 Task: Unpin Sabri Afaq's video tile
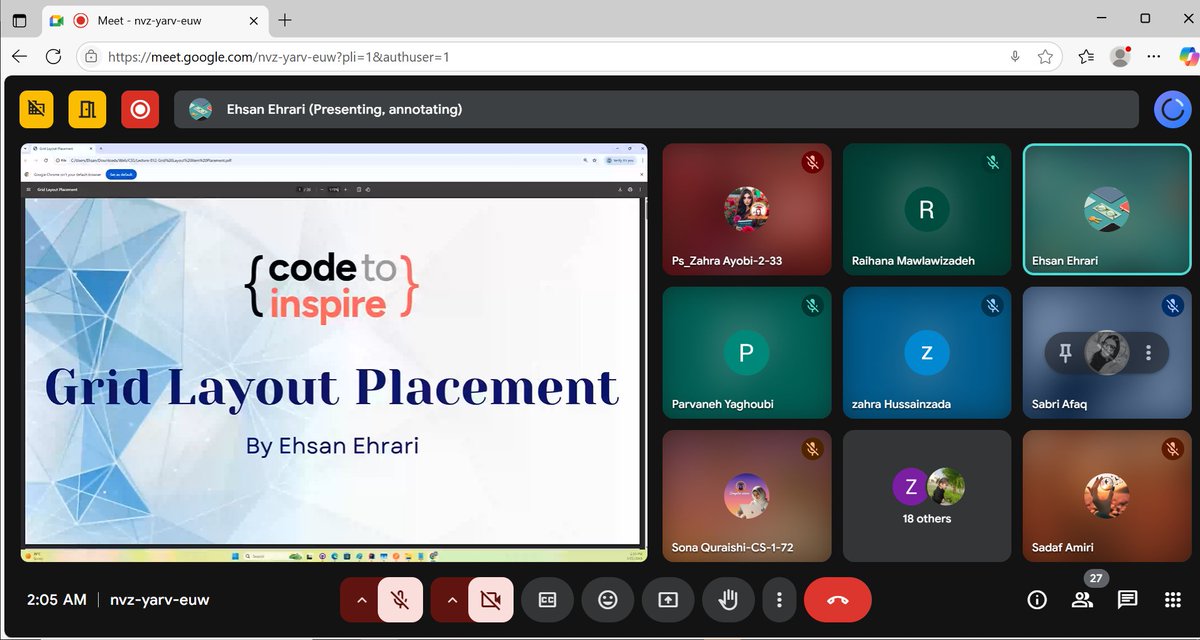(x=1066, y=353)
